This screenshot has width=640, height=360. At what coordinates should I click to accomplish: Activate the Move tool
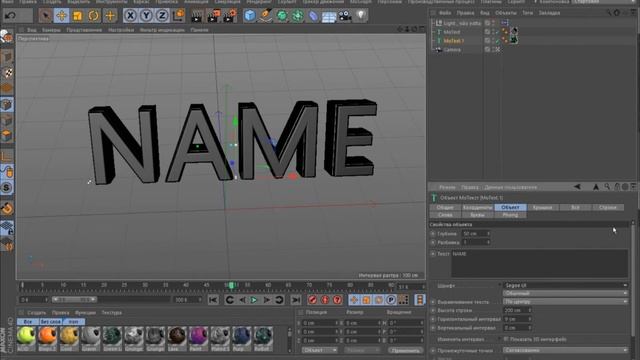coord(62,16)
